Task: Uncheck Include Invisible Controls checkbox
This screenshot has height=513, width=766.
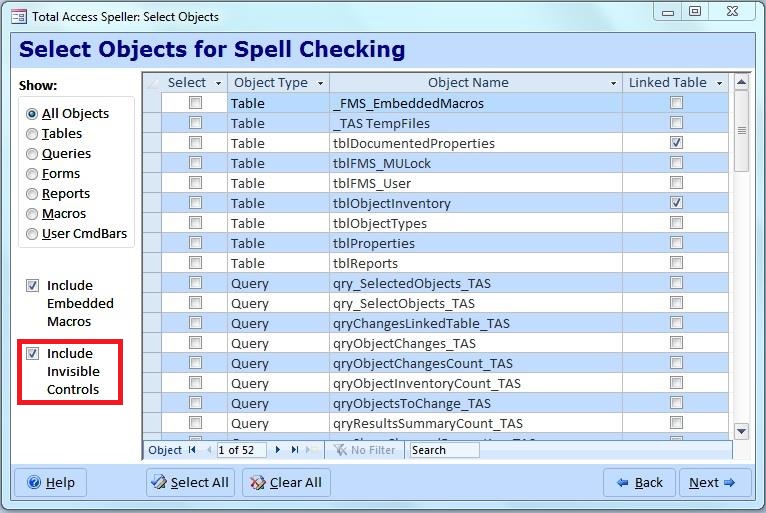Action: click(33, 354)
